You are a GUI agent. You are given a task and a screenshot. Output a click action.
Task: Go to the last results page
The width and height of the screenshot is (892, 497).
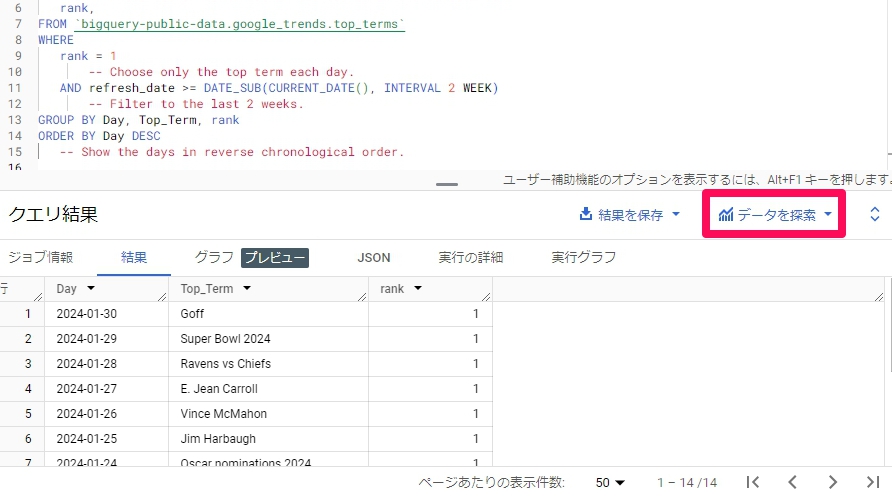pos(872,482)
